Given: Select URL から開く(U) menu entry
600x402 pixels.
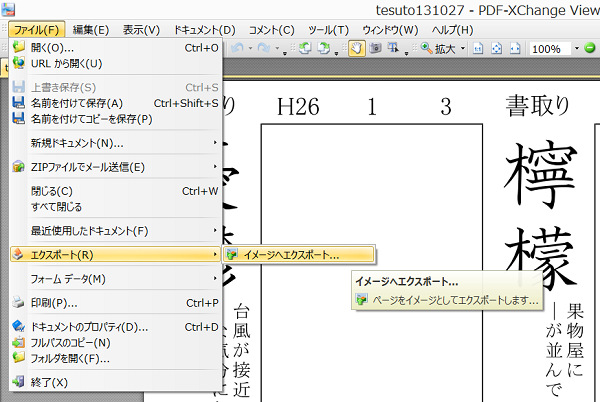Looking at the screenshot, I should [x=116, y=63].
